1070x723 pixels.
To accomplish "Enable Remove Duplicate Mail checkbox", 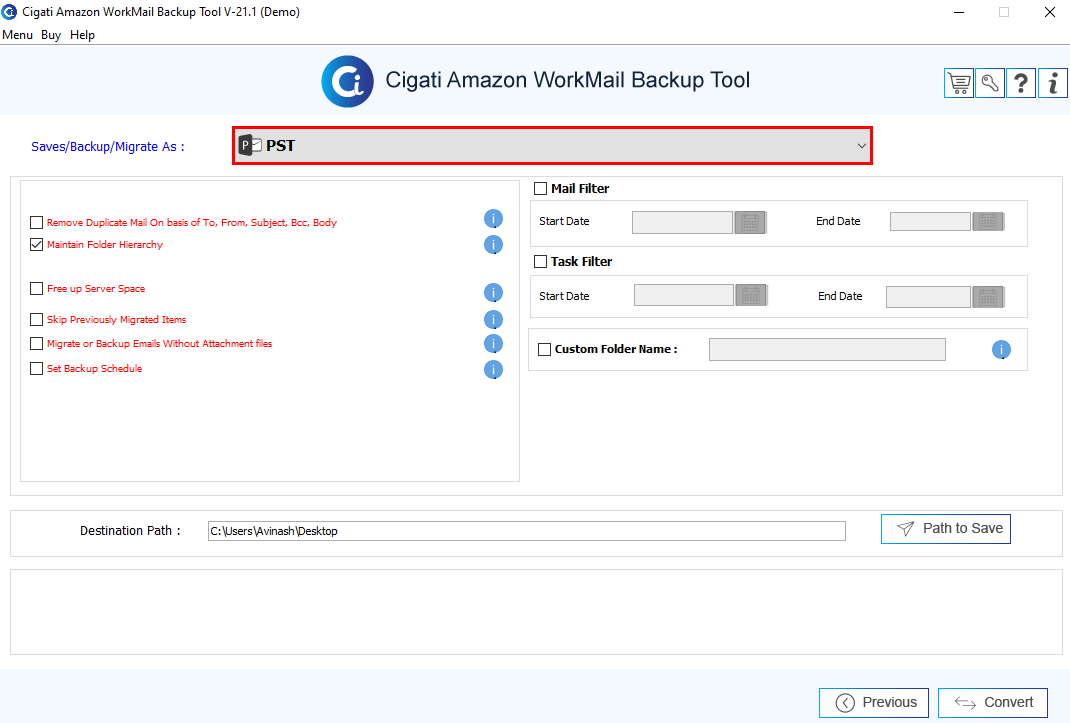I will [37, 223].
